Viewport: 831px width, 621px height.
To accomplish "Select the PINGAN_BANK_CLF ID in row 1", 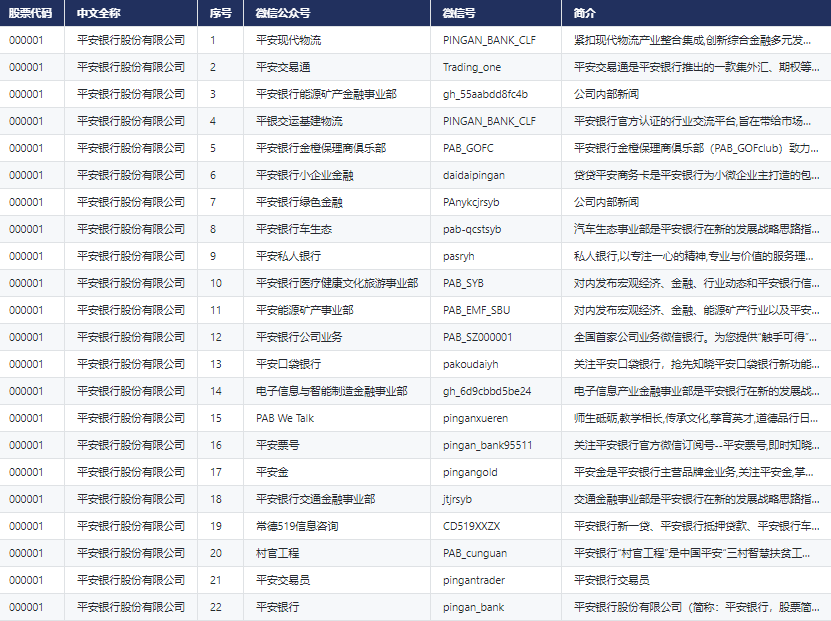I will click(489, 40).
